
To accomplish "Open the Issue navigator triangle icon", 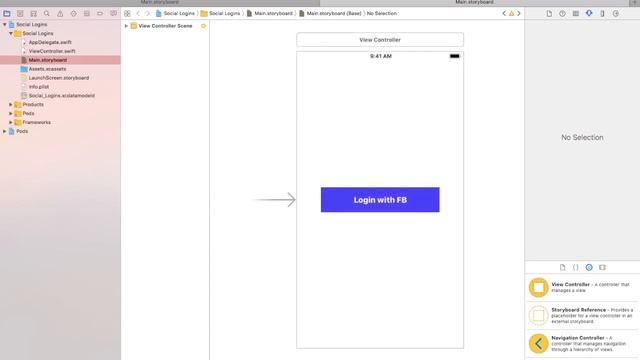I will (60, 13).
